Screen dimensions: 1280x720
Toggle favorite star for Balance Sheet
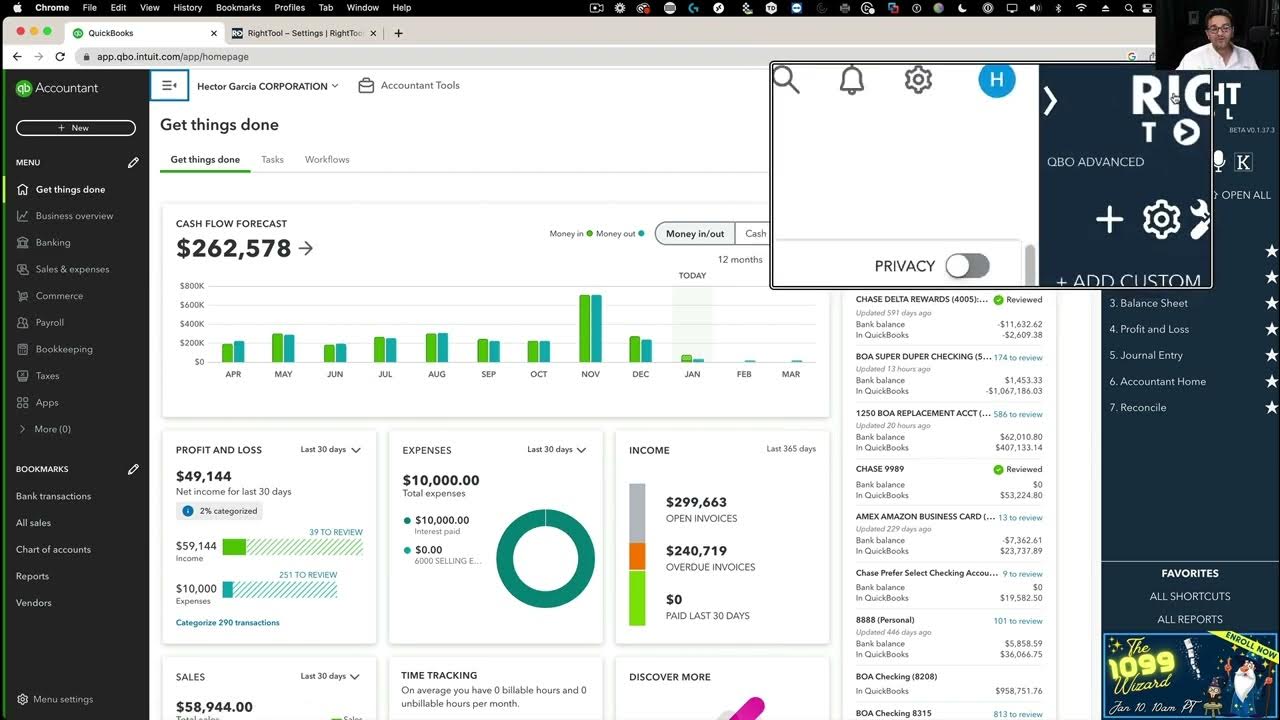[x=1271, y=303]
